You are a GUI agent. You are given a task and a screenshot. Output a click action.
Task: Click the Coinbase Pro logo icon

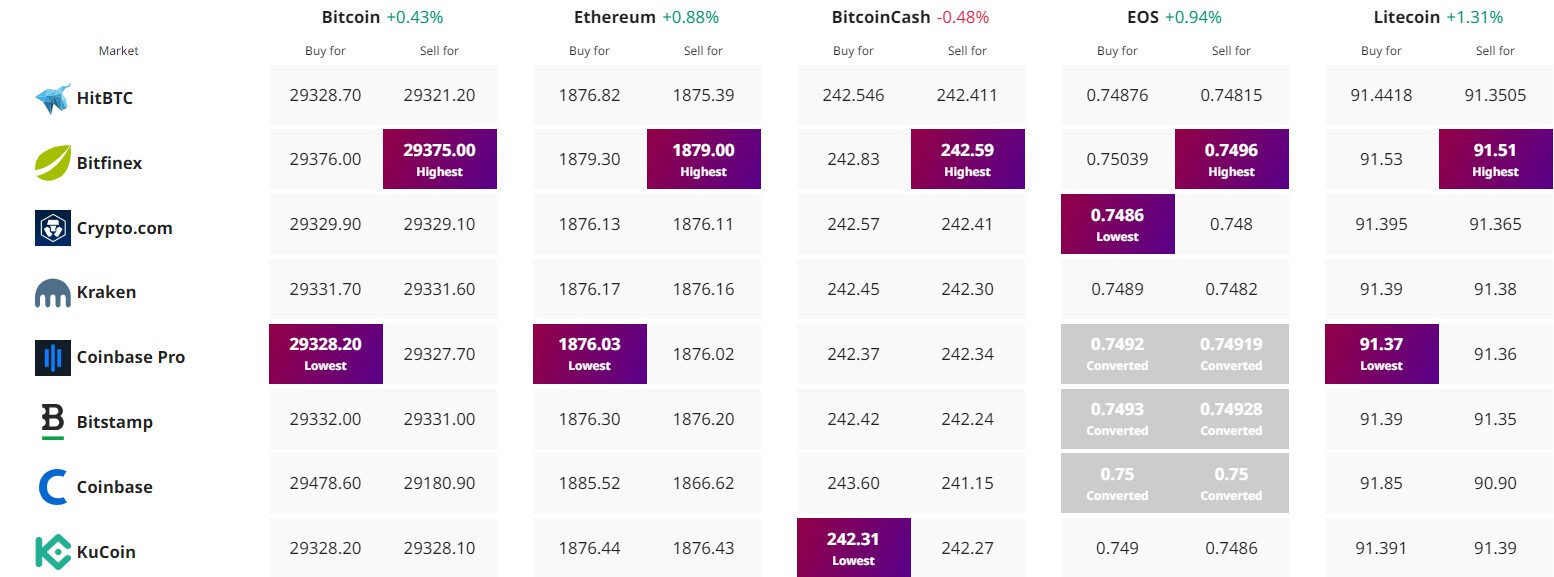tap(53, 357)
